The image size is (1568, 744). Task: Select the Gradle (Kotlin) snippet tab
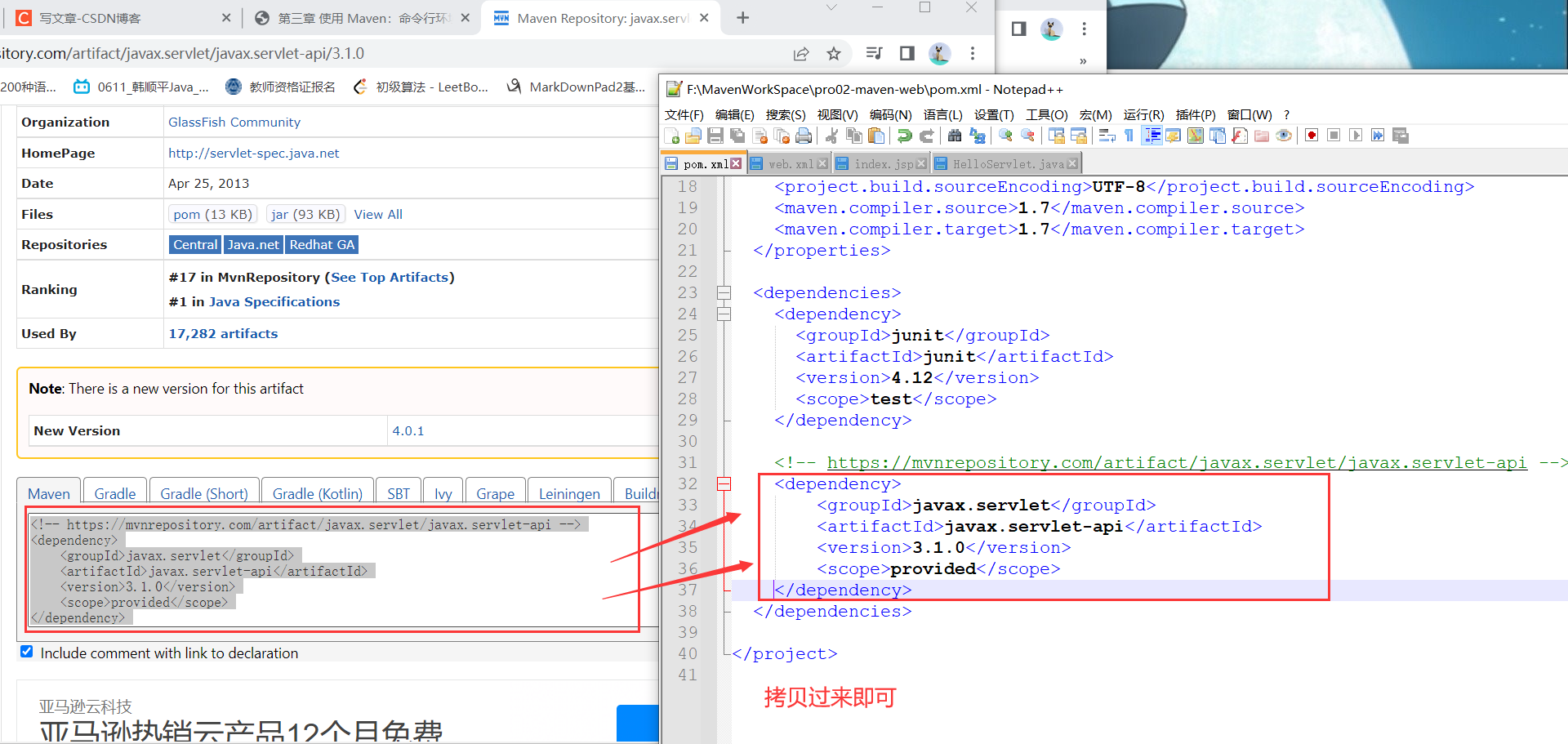pos(317,493)
